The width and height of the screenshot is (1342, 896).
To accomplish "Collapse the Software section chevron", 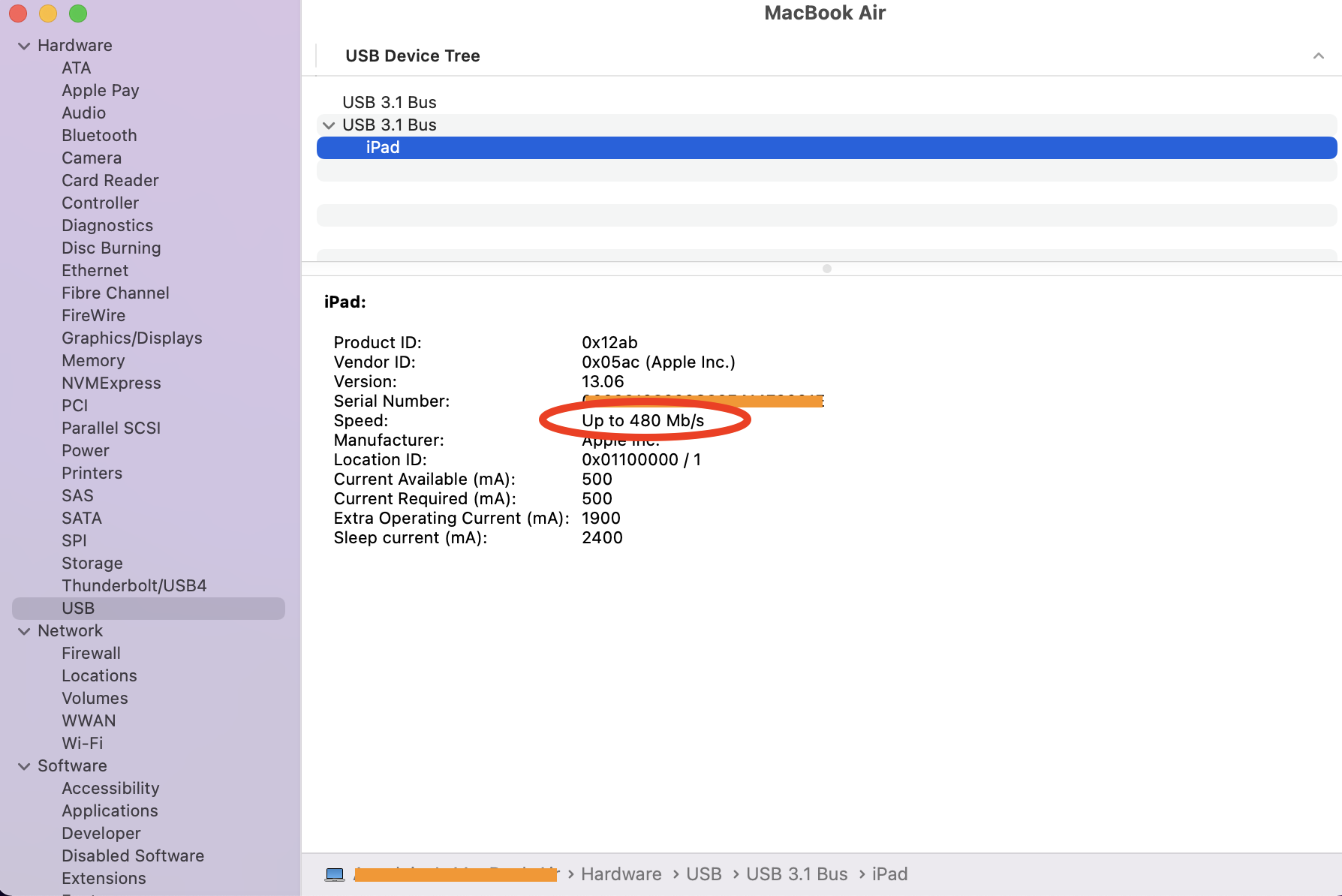I will pos(24,766).
